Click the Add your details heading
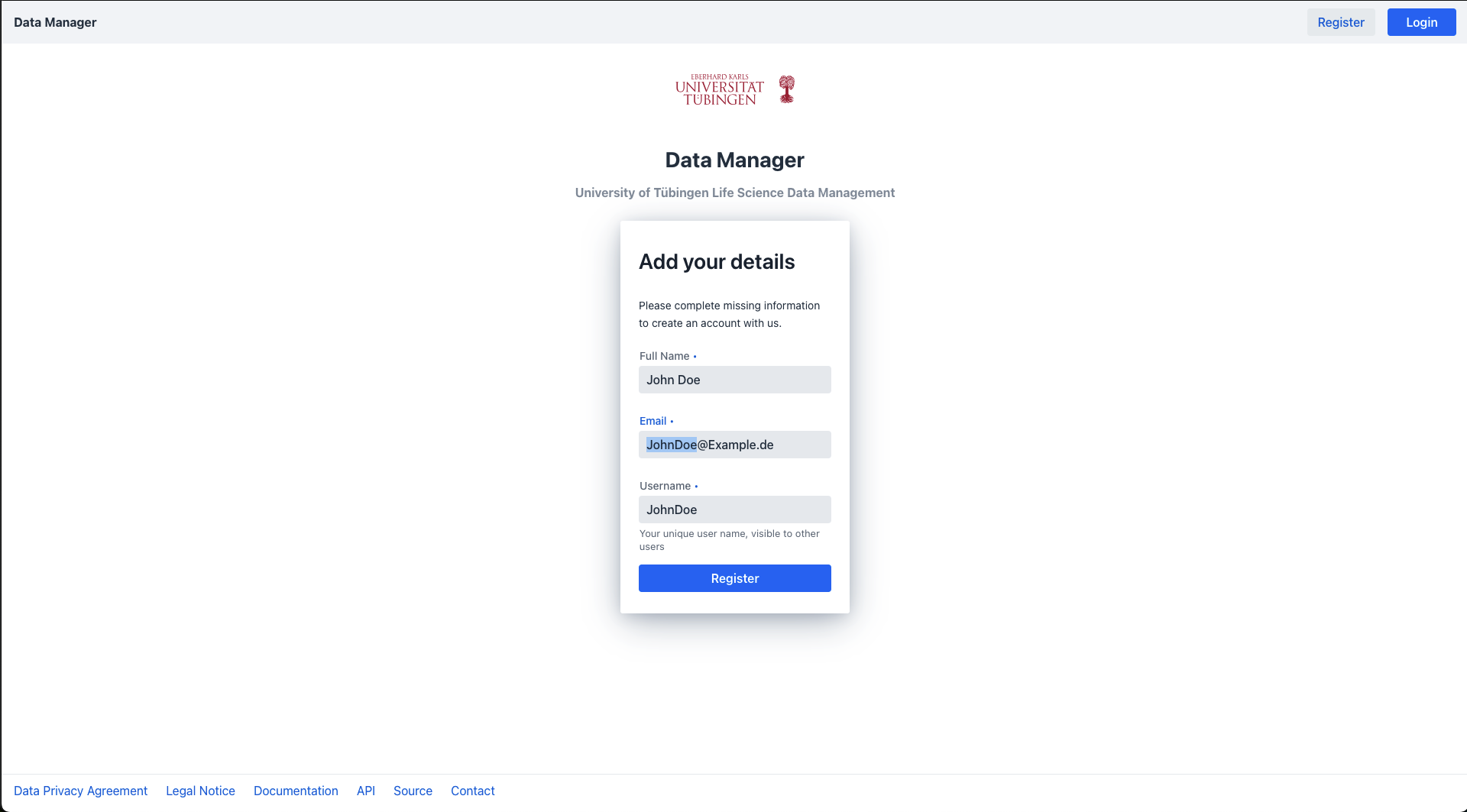Viewport: 1467px width, 812px height. (x=717, y=261)
